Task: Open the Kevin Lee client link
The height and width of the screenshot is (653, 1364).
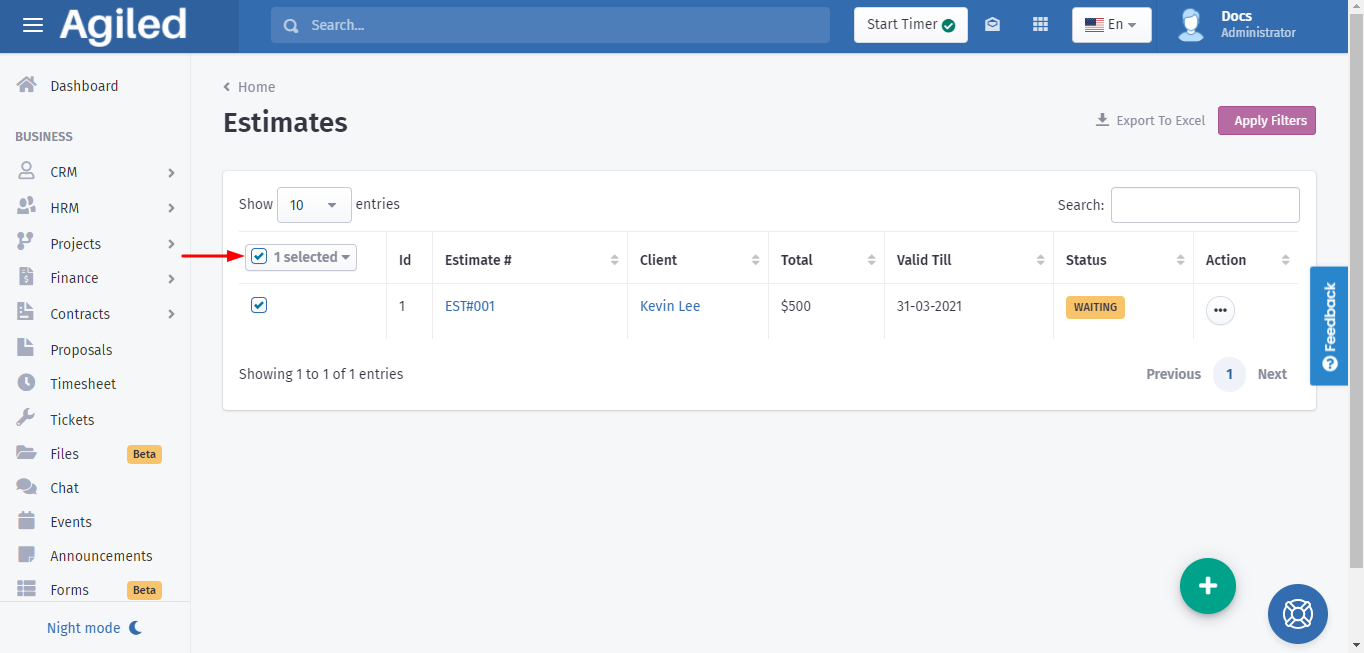Action: click(x=670, y=306)
